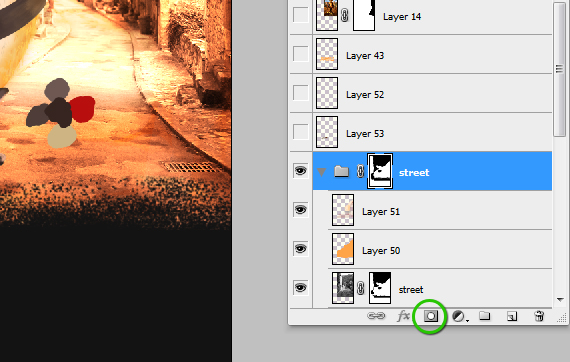Collapse the street group triangle
This screenshot has height=362, width=570.
click(x=322, y=172)
